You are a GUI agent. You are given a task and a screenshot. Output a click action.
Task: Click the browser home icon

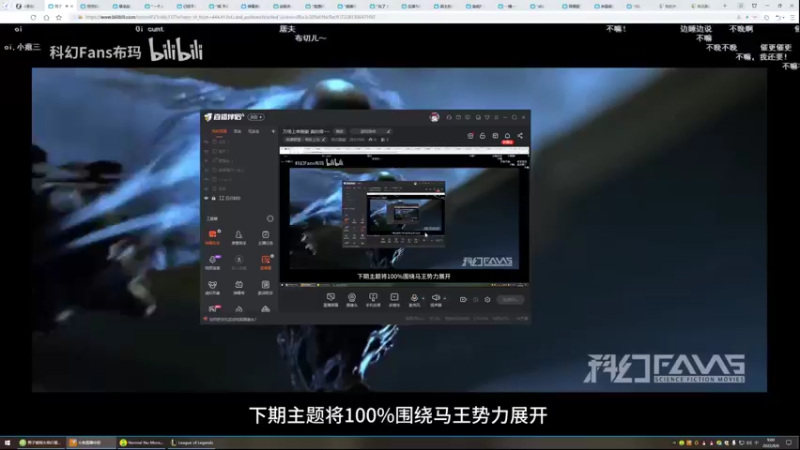46,17
